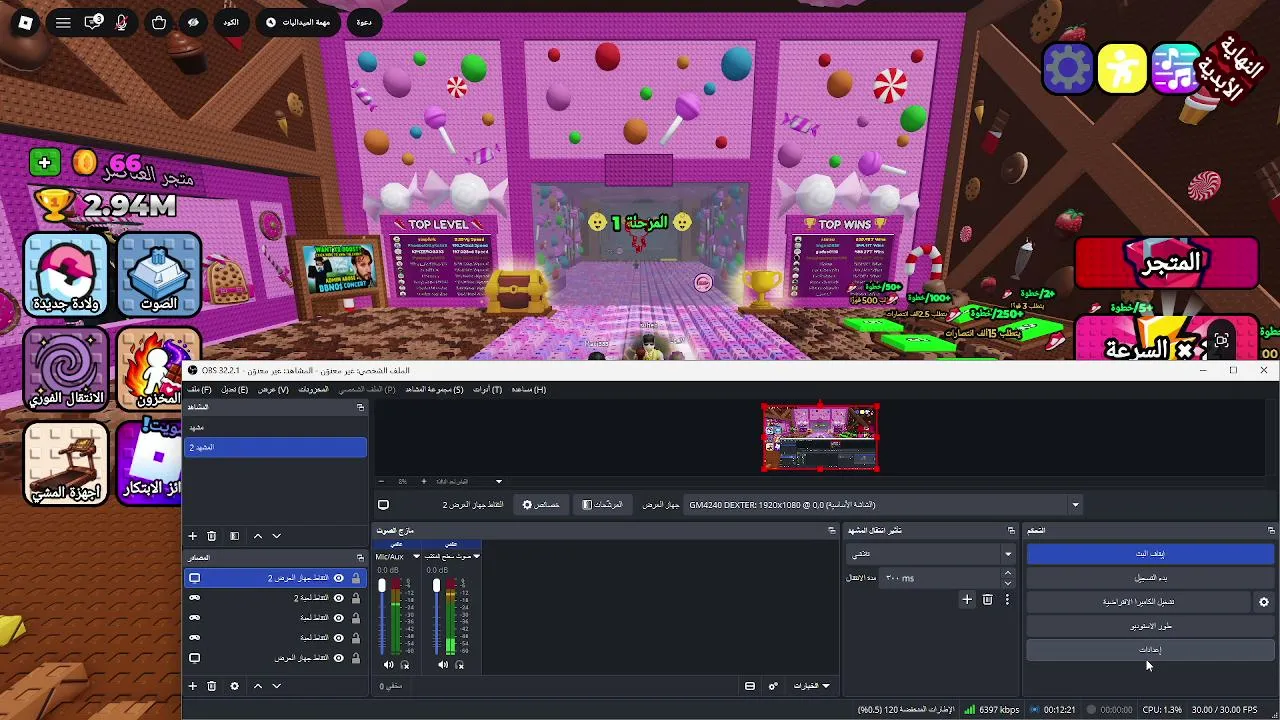Hide the 'التقاط جهاز العرض 2' source
Image resolution: width=1280 pixels, height=720 pixels.
click(339, 578)
